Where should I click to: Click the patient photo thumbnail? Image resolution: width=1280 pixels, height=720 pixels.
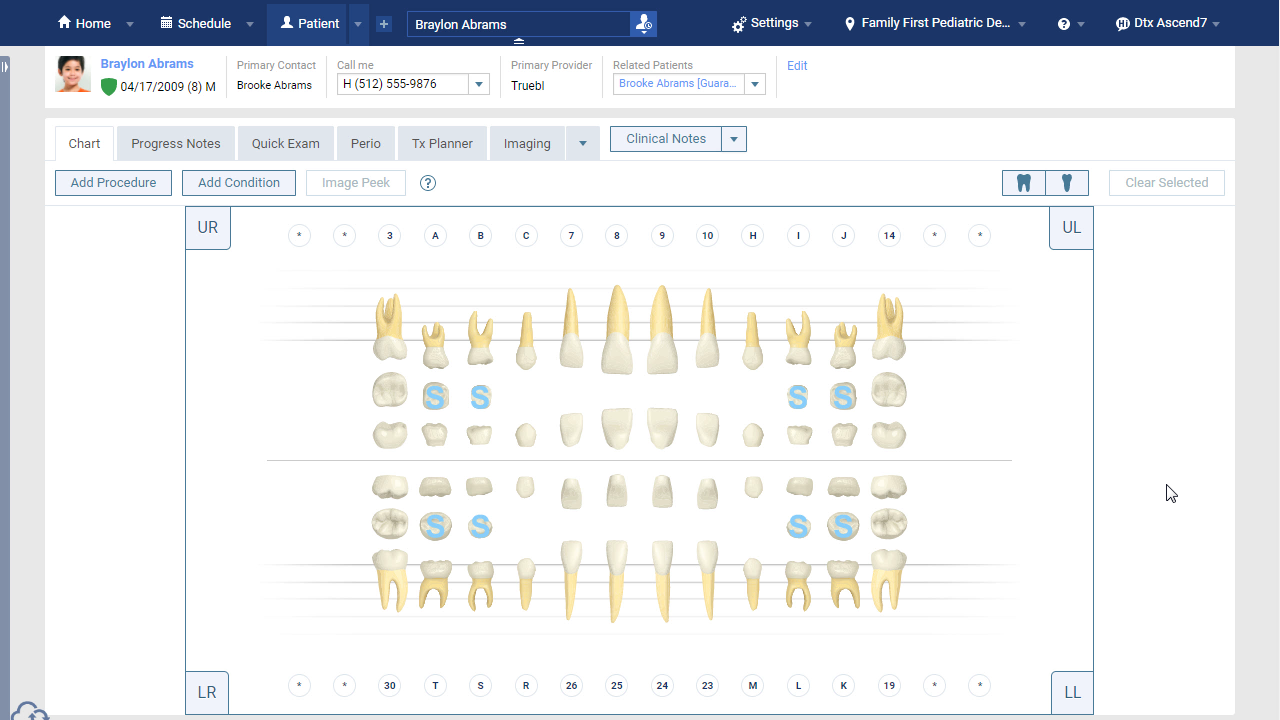click(73, 75)
